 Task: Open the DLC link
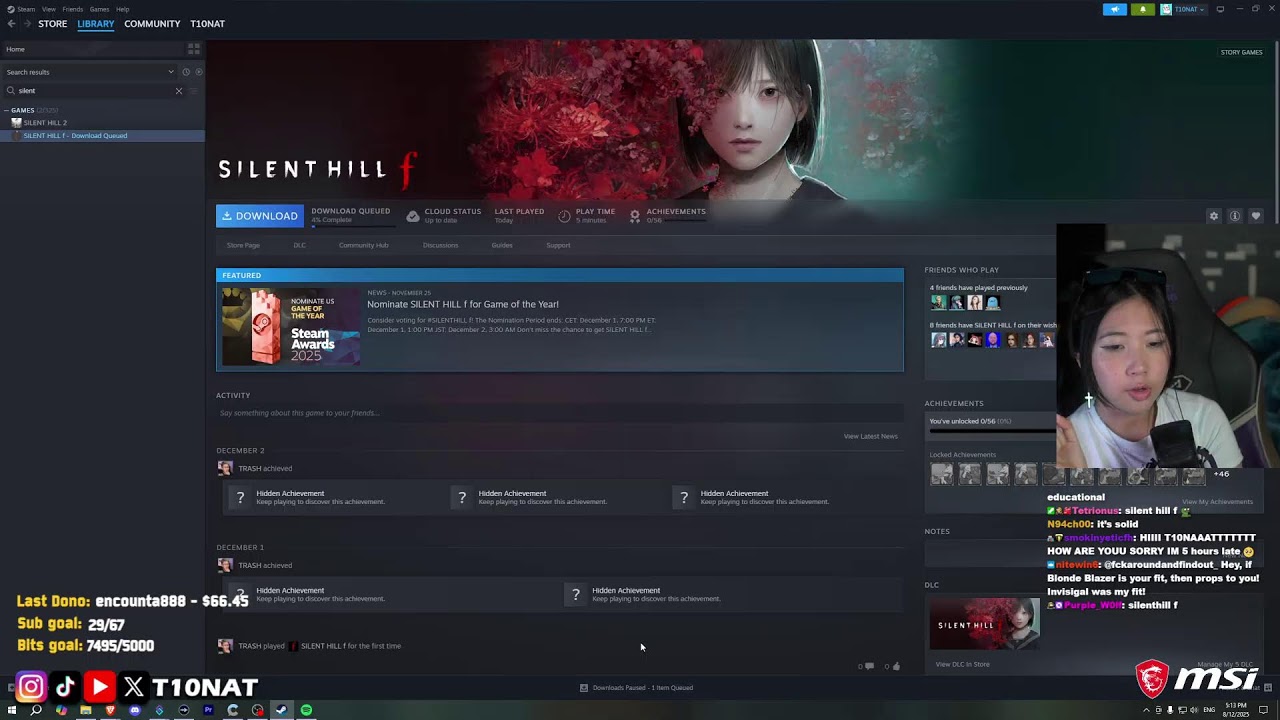299,245
